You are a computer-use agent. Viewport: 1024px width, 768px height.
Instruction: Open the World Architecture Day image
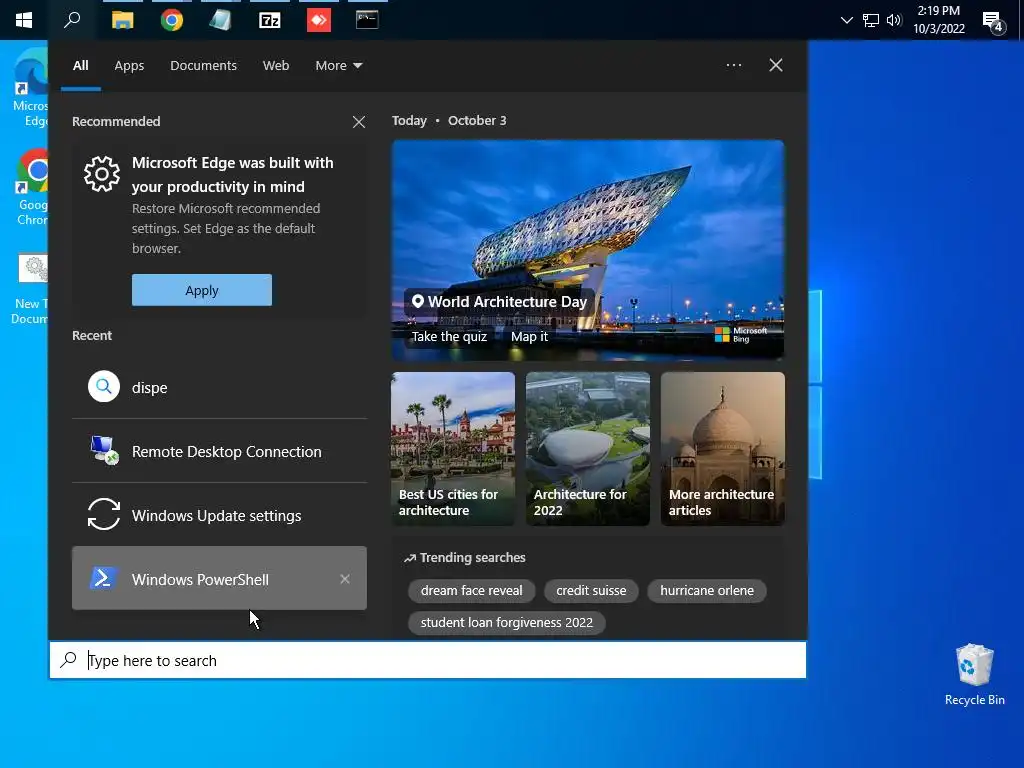(588, 250)
